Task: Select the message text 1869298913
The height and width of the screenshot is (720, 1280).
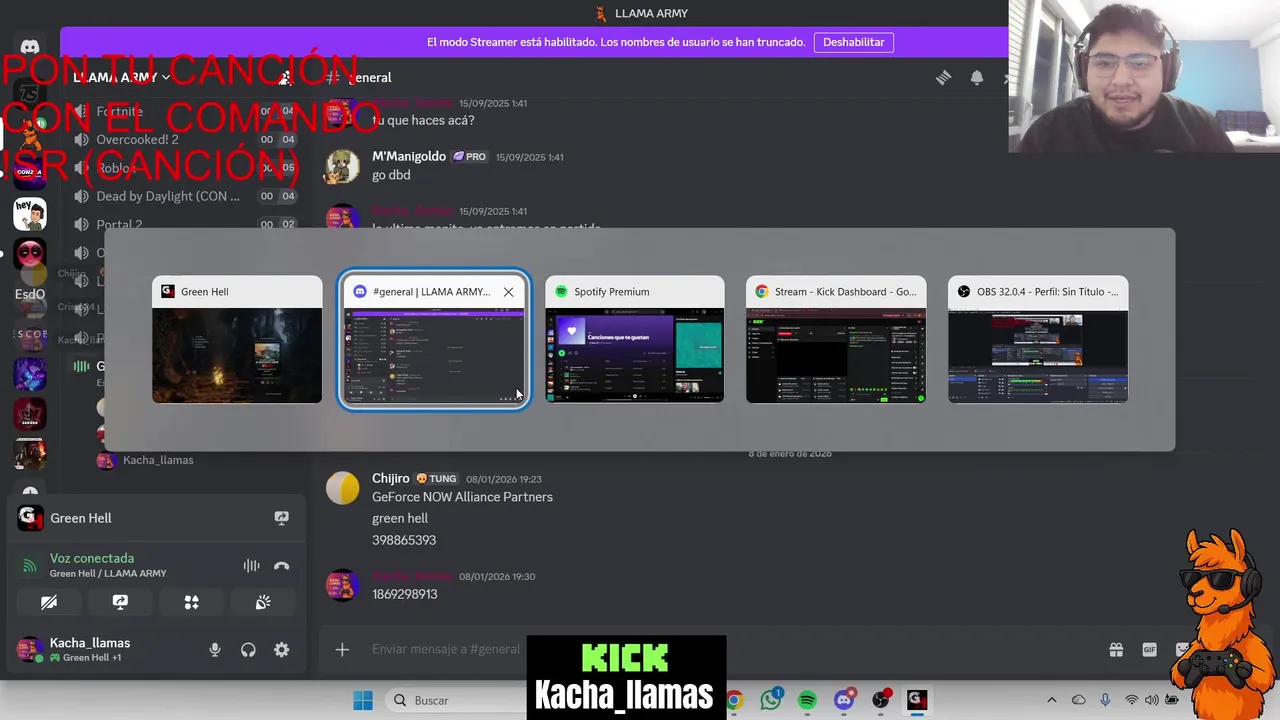Action: [405, 594]
